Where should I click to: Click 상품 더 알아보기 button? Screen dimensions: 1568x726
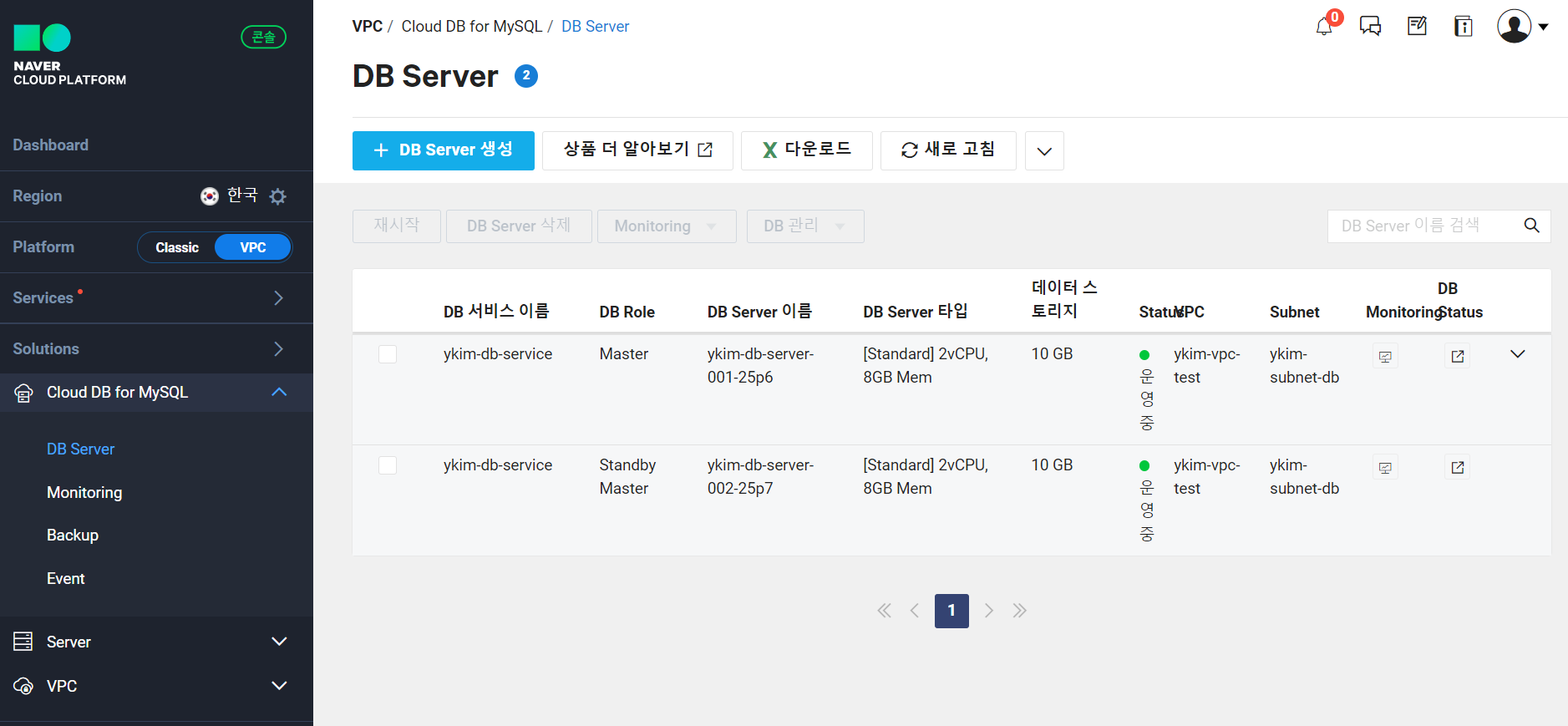(637, 151)
